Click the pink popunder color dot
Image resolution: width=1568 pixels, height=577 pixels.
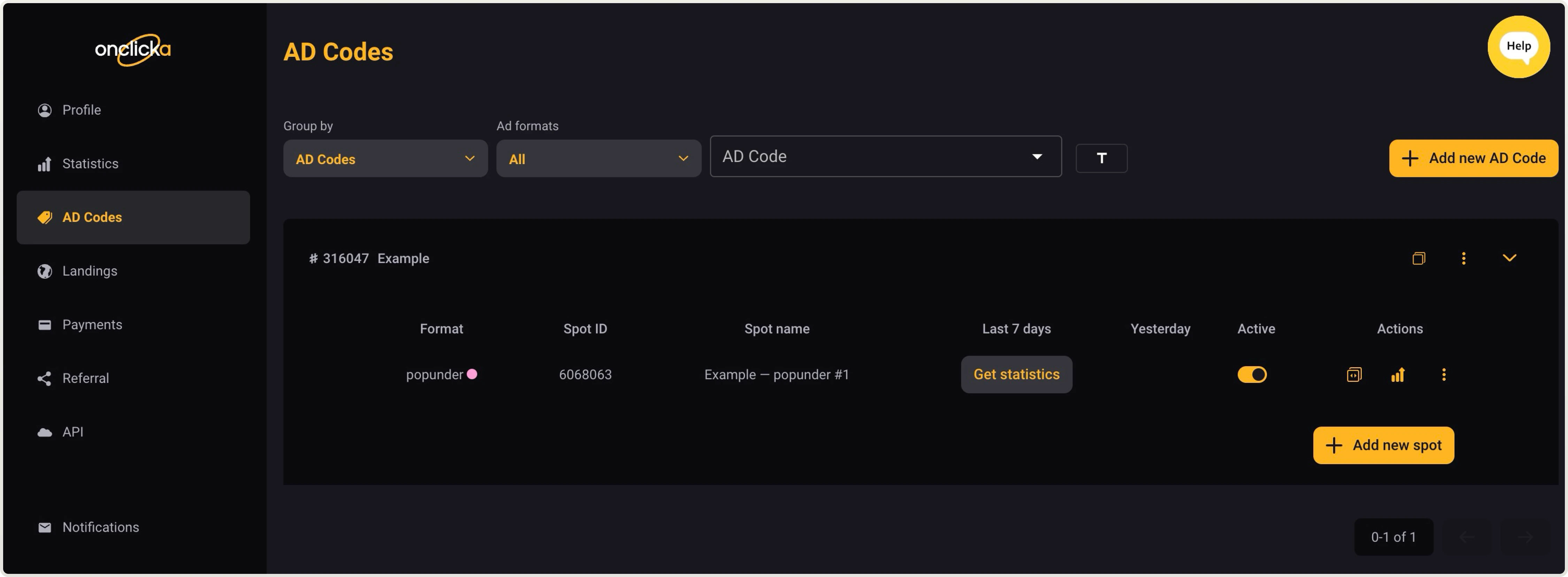coord(472,374)
